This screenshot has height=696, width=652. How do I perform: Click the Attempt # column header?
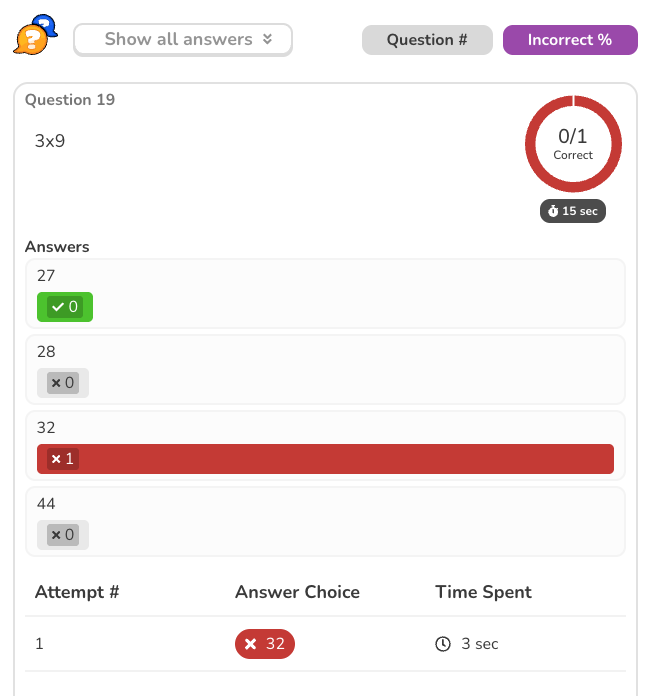(x=77, y=592)
